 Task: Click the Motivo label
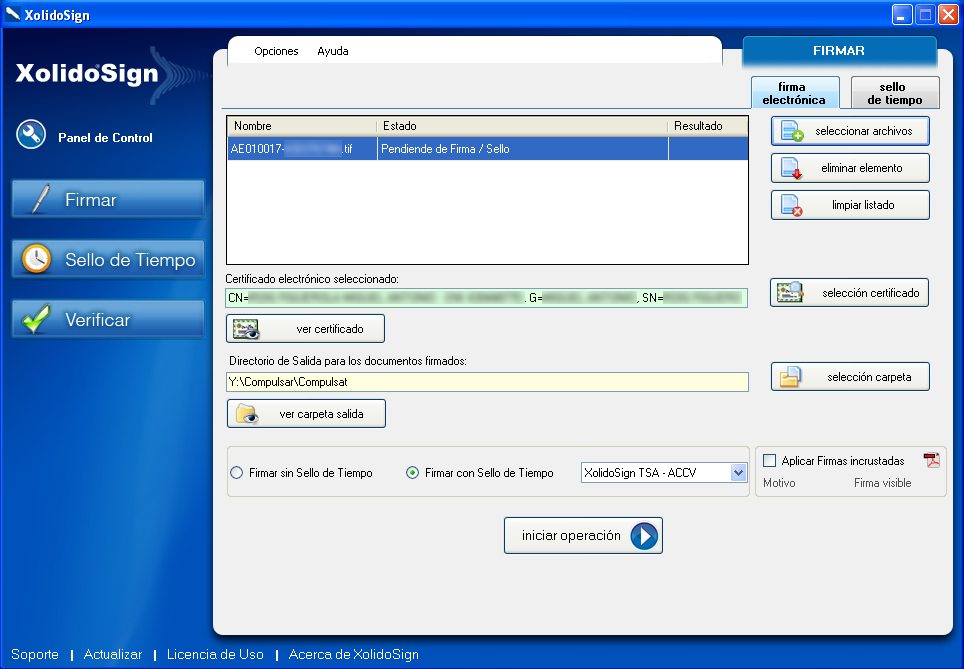[779, 483]
